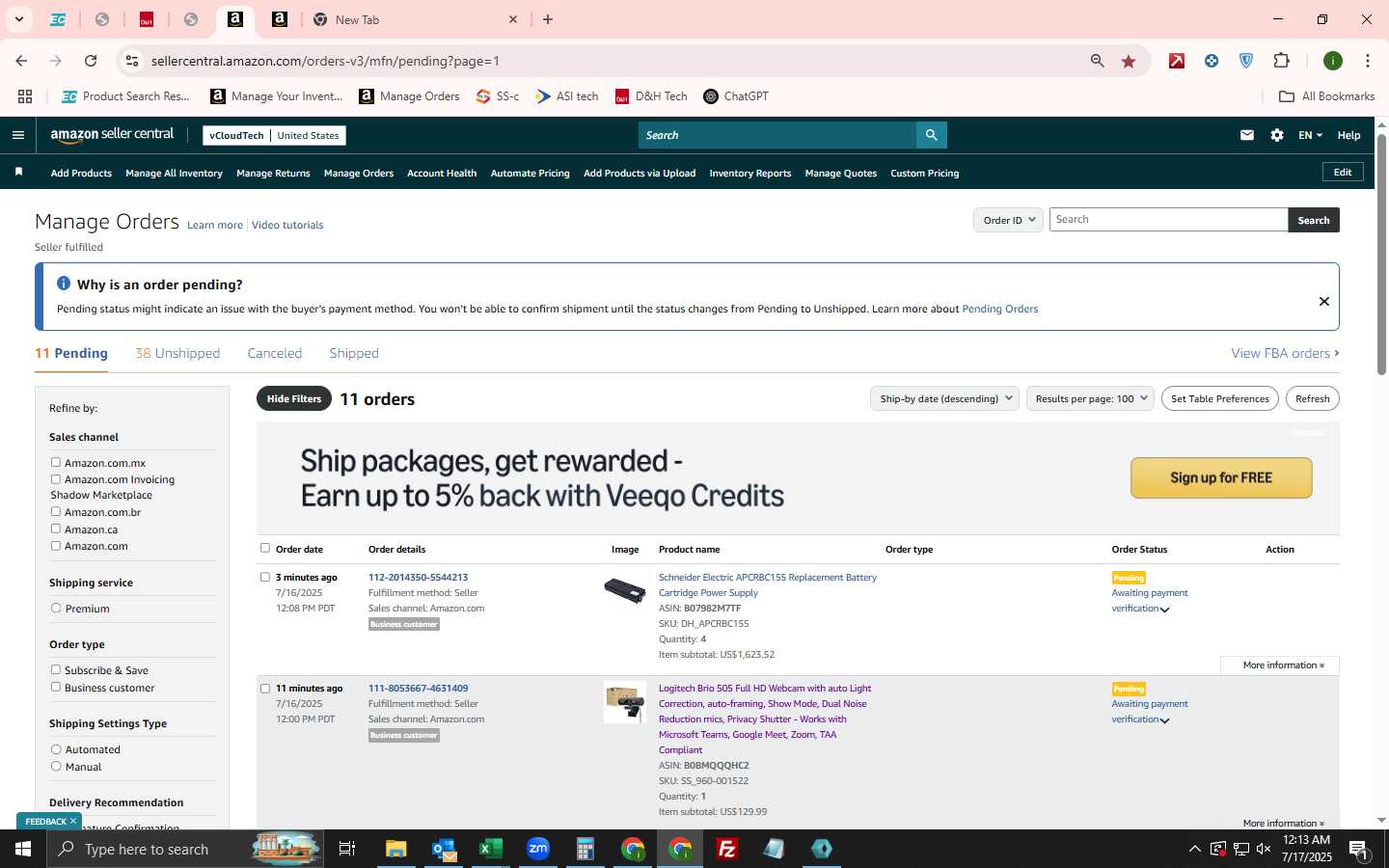Check Amazon.com Invoicing Shadow Marketplace
Screen dimensions: 1389x868
pos(56,479)
